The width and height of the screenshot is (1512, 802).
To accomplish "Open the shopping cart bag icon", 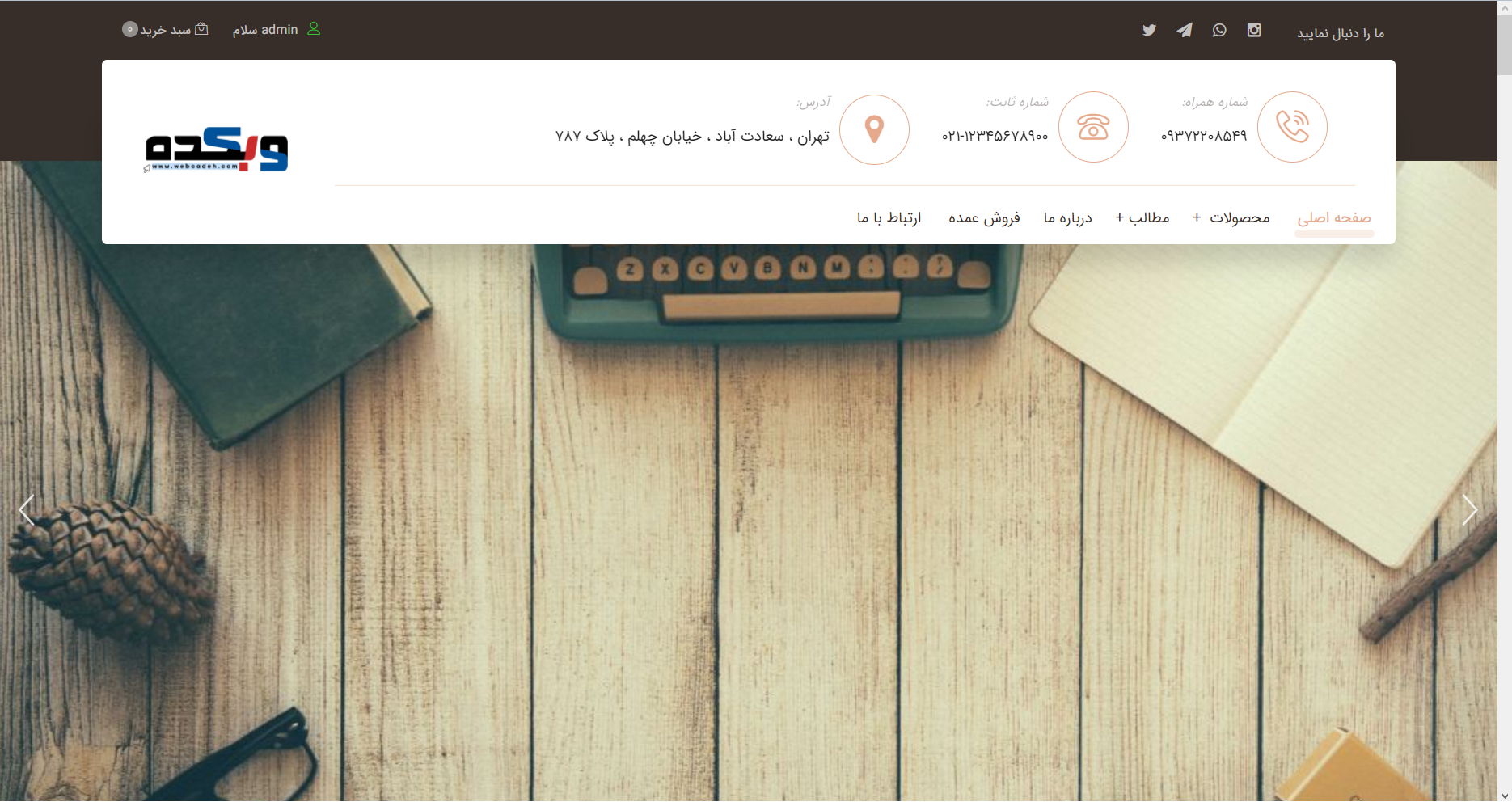I will pyautogui.click(x=202, y=29).
